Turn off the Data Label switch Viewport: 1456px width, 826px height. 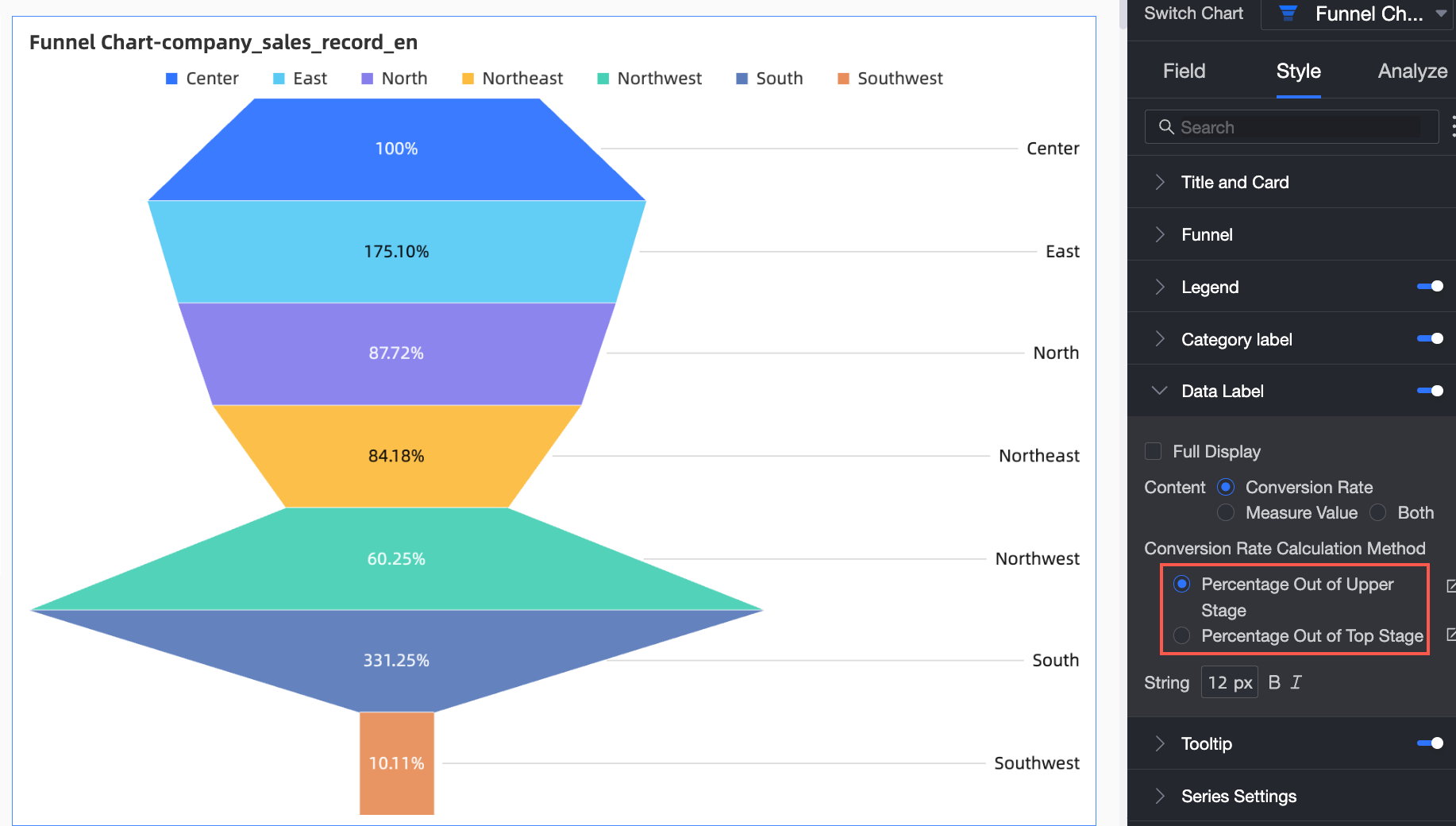point(1431,391)
